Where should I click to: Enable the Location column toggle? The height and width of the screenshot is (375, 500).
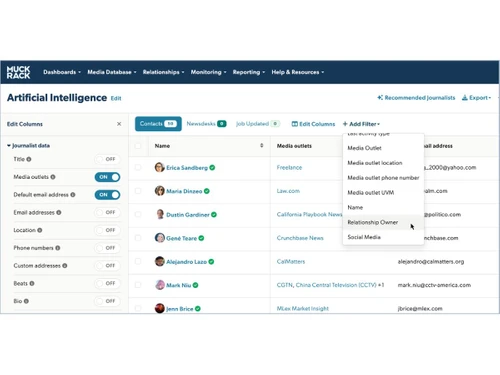click(x=107, y=230)
